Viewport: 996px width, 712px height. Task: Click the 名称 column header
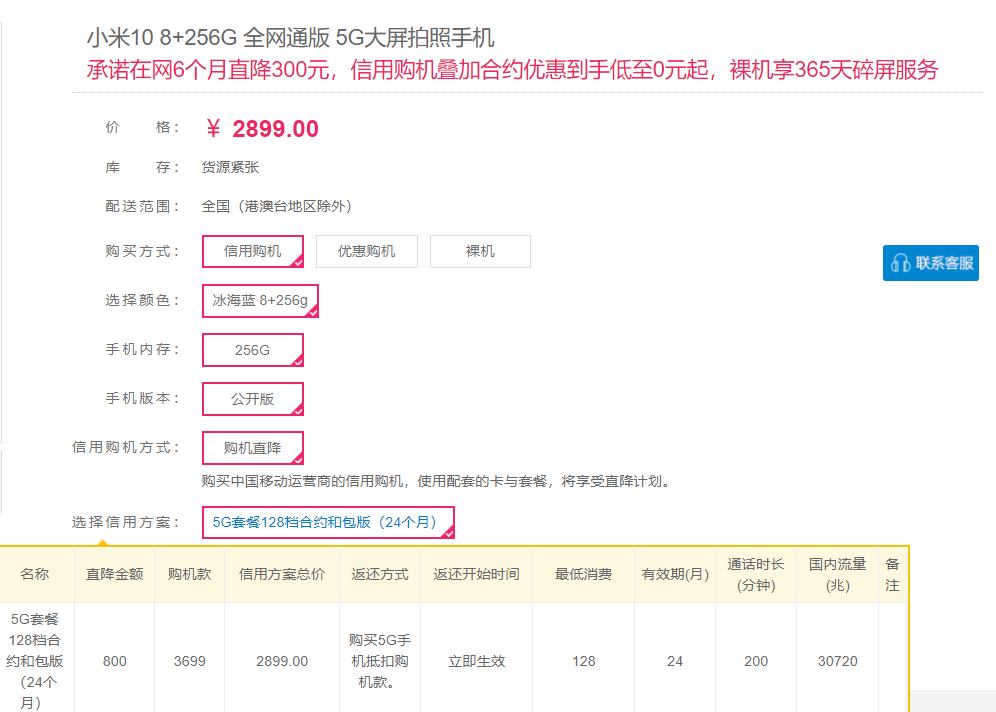coord(37,573)
